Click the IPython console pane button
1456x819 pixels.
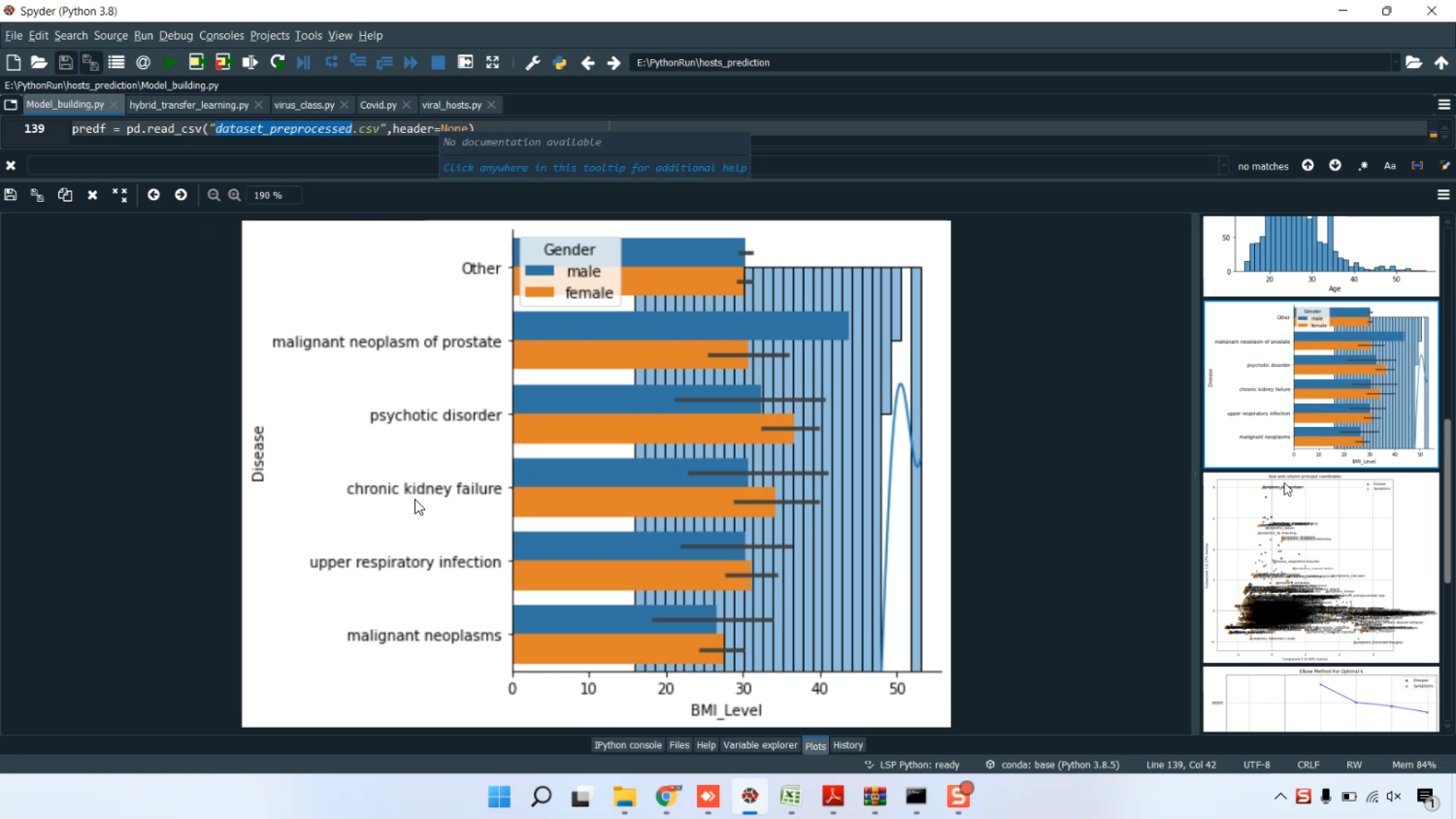627,745
